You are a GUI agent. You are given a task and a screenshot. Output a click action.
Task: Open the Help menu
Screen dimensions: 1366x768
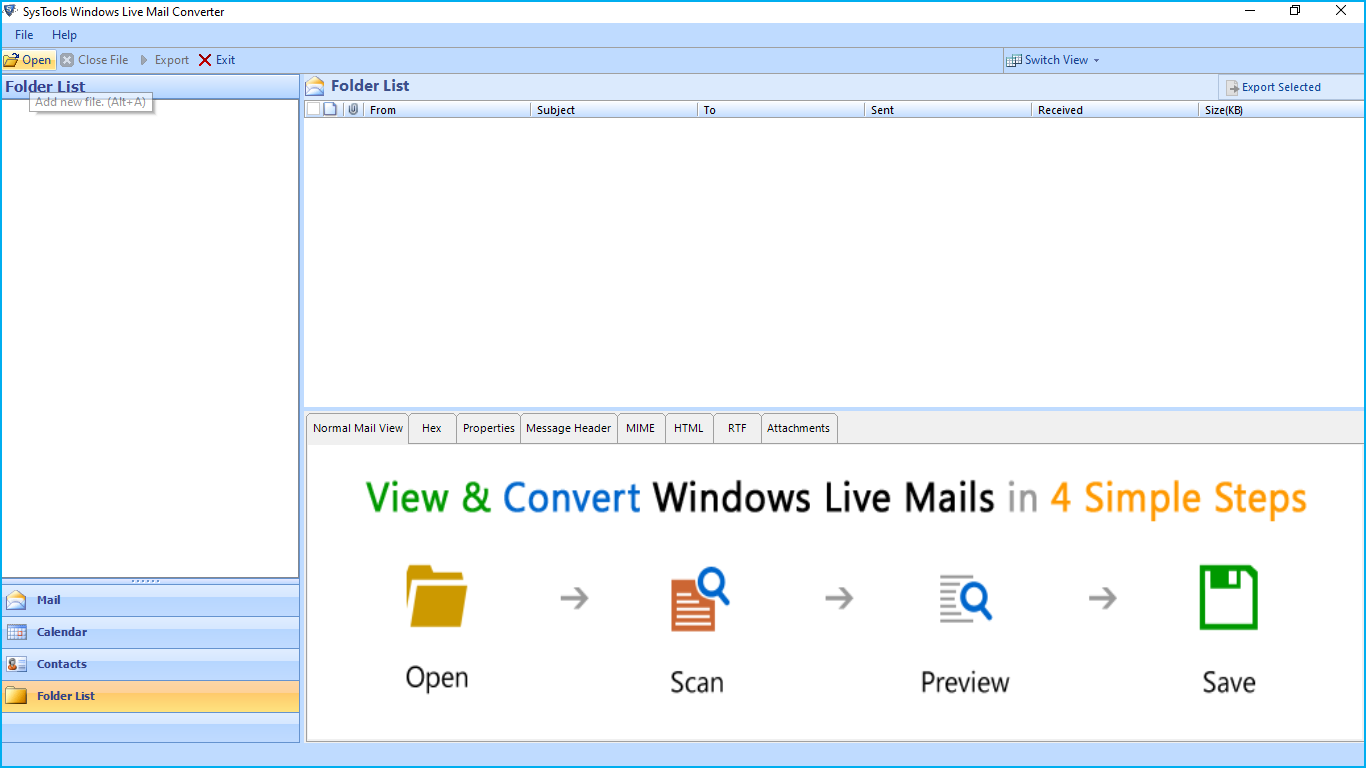(x=64, y=35)
